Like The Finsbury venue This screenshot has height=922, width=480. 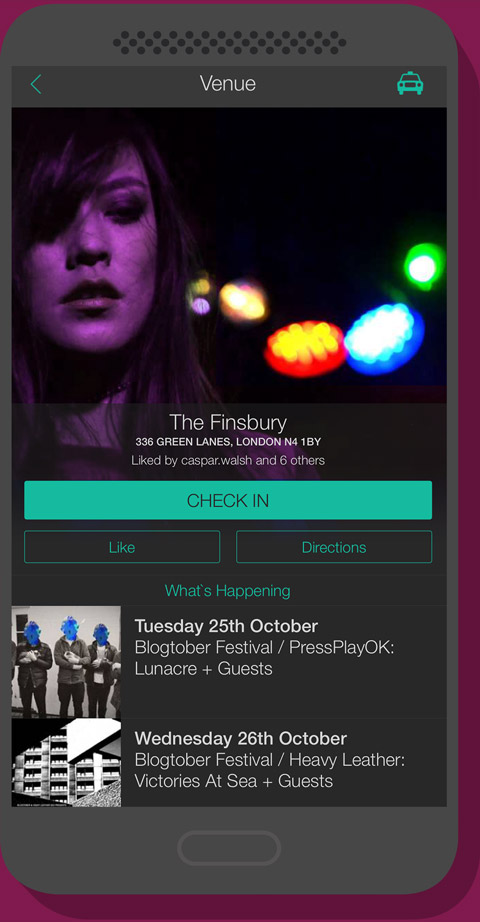coord(122,547)
